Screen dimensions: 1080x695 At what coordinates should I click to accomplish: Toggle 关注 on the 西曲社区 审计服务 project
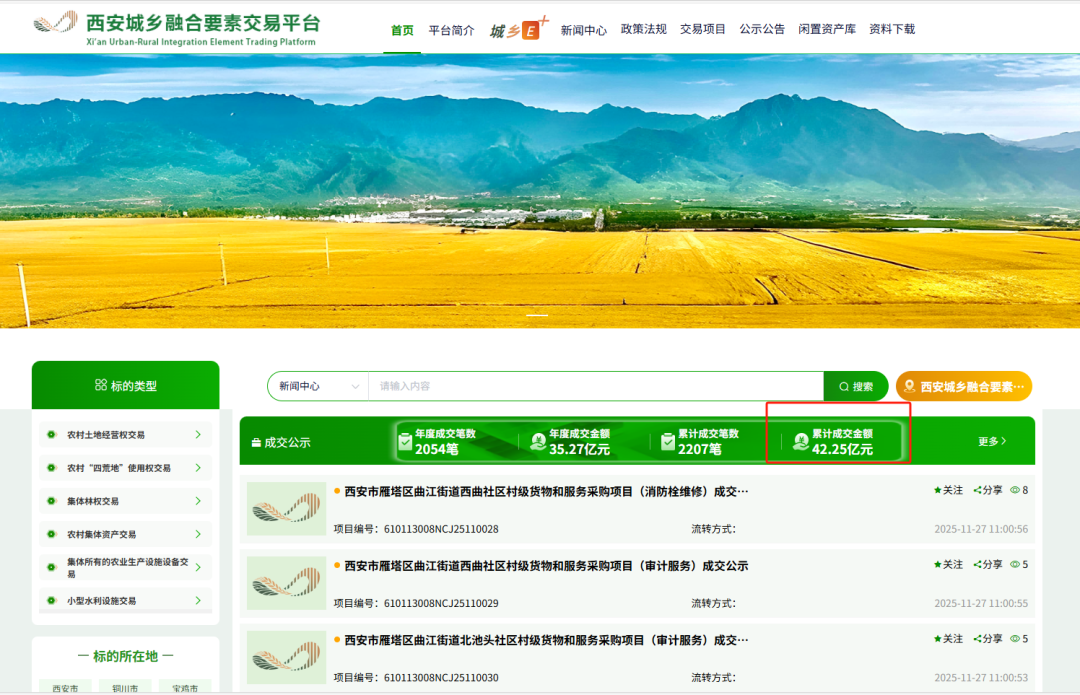point(948,564)
